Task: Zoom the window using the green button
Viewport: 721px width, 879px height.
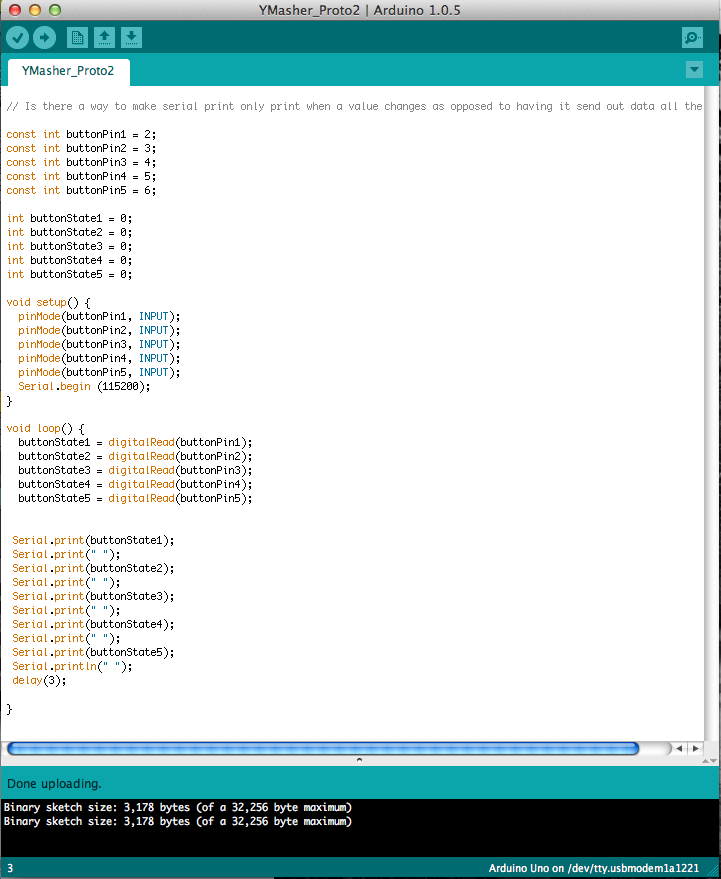Action: (53, 9)
